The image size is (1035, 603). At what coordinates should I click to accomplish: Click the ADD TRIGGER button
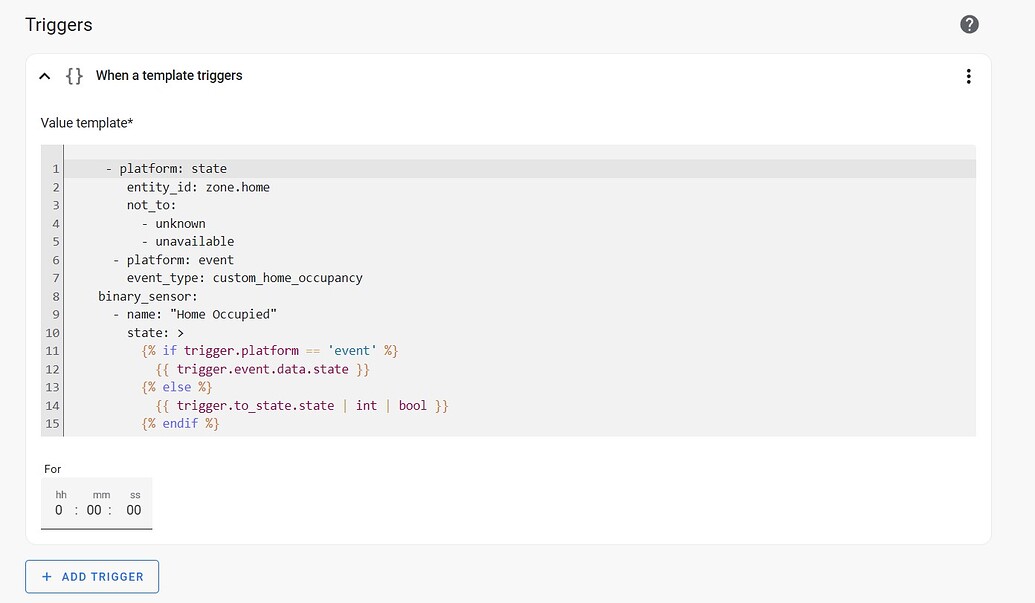pyautogui.click(x=92, y=576)
